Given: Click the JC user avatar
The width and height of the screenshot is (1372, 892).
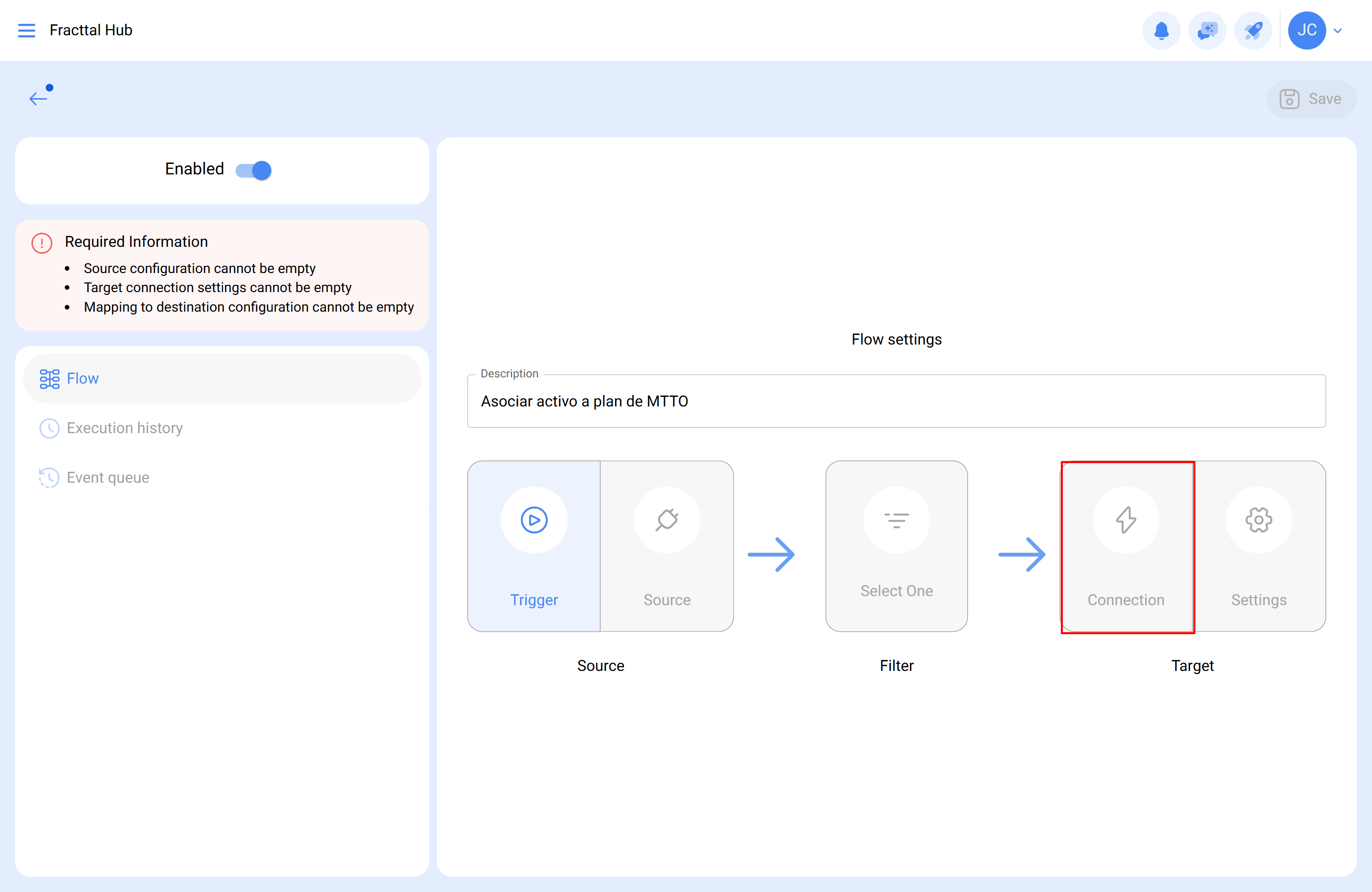Looking at the screenshot, I should [1306, 30].
